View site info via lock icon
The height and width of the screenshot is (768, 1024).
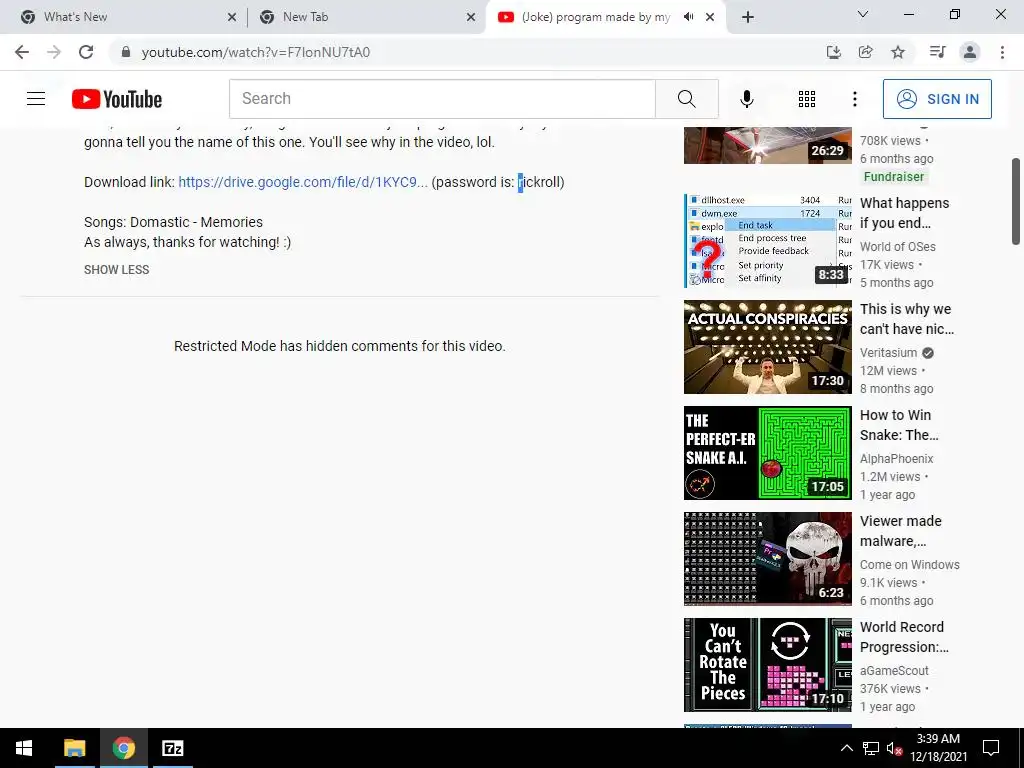(x=126, y=52)
